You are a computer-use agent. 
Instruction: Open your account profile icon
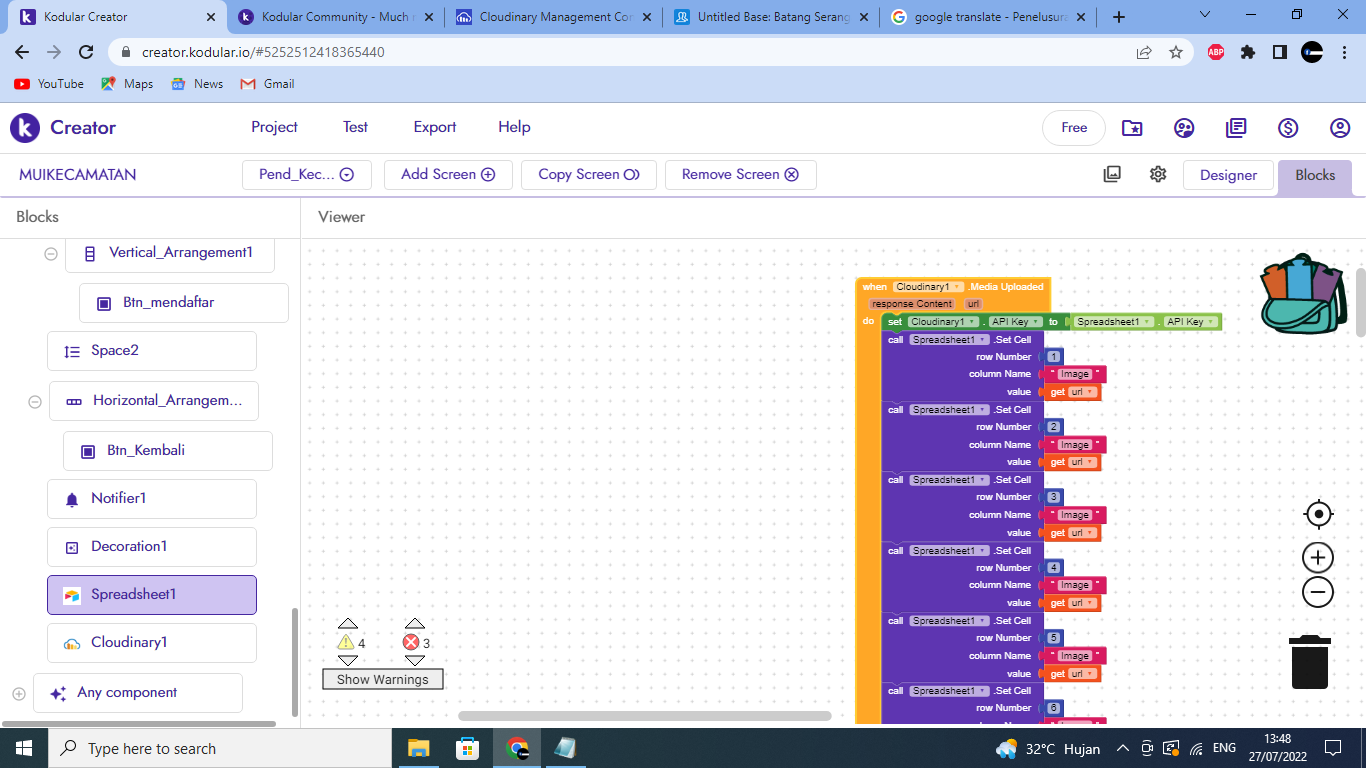coord(1339,127)
